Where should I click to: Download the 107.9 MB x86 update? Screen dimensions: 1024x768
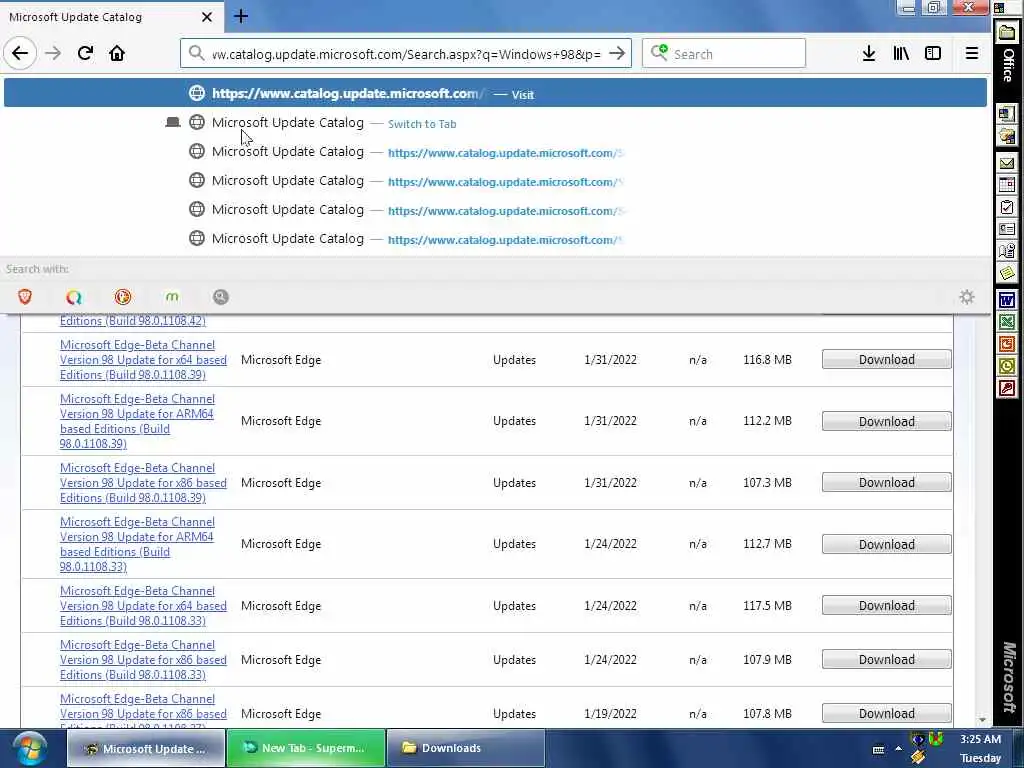[x=886, y=660]
